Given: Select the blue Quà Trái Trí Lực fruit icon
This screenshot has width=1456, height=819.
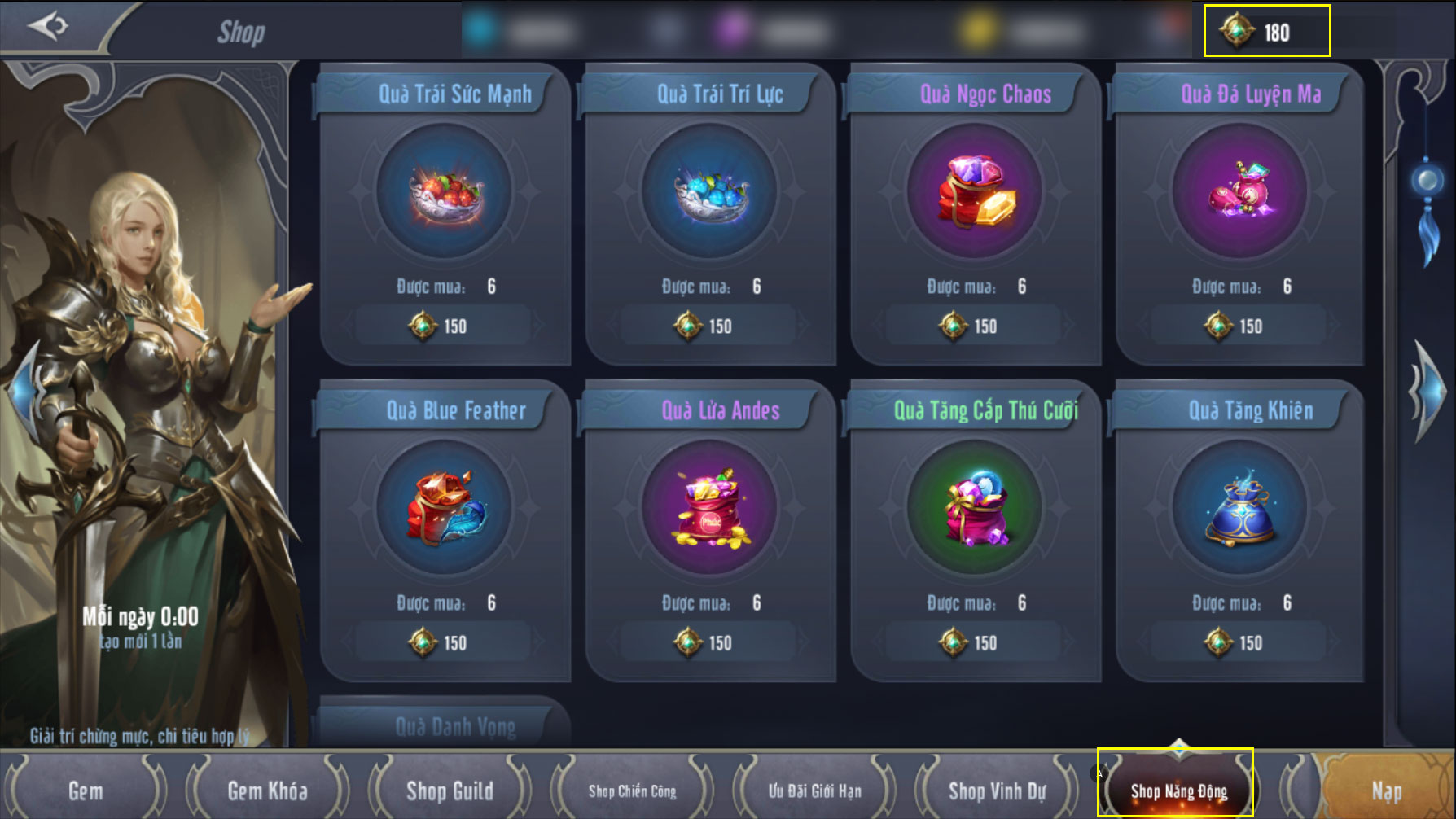Looking at the screenshot, I should [710, 192].
